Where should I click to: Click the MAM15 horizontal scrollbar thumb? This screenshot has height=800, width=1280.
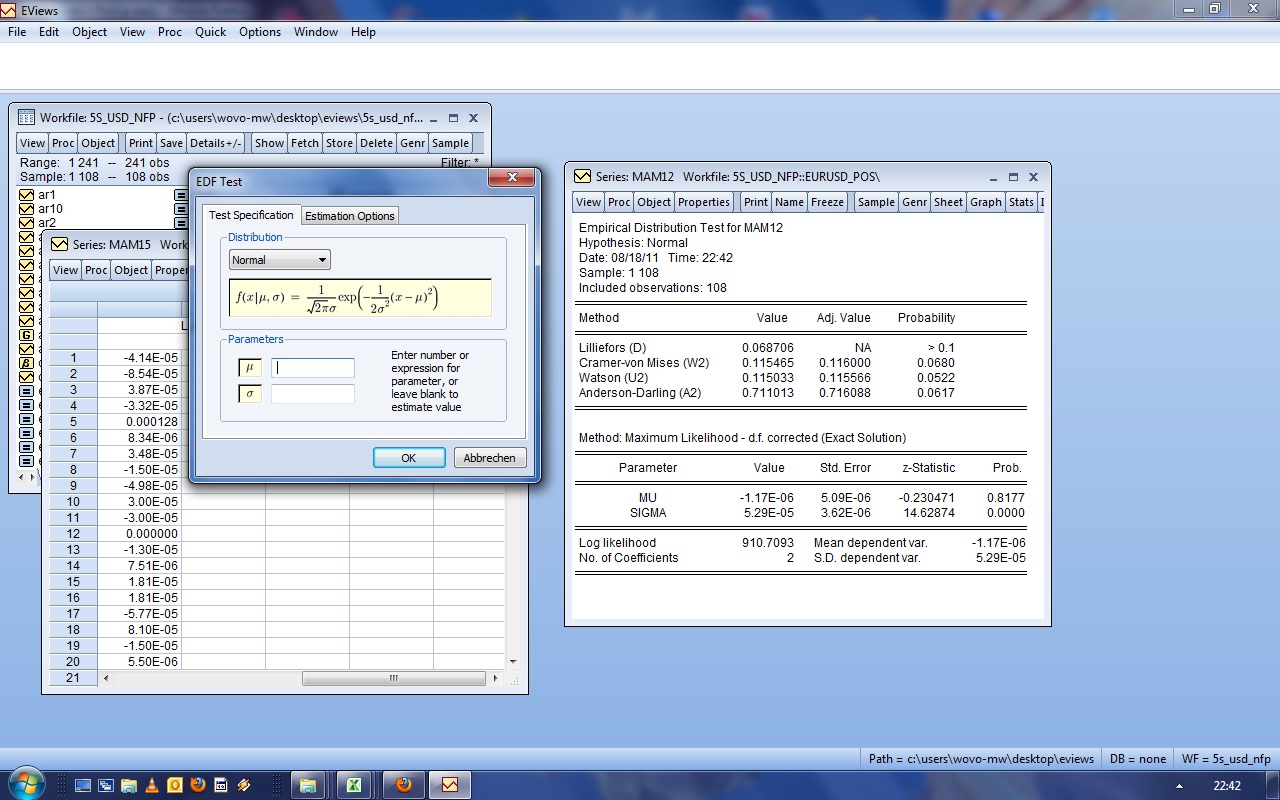tap(393, 678)
